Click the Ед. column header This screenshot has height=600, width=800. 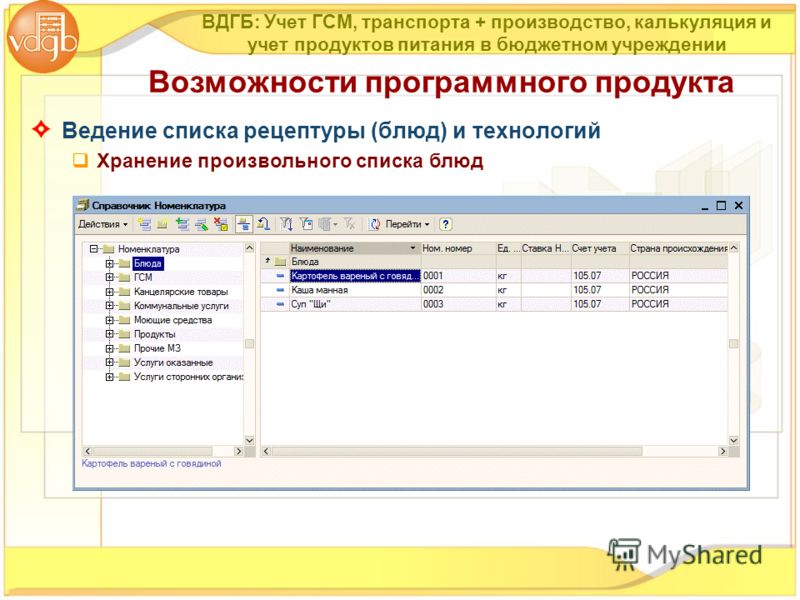click(508, 248)
